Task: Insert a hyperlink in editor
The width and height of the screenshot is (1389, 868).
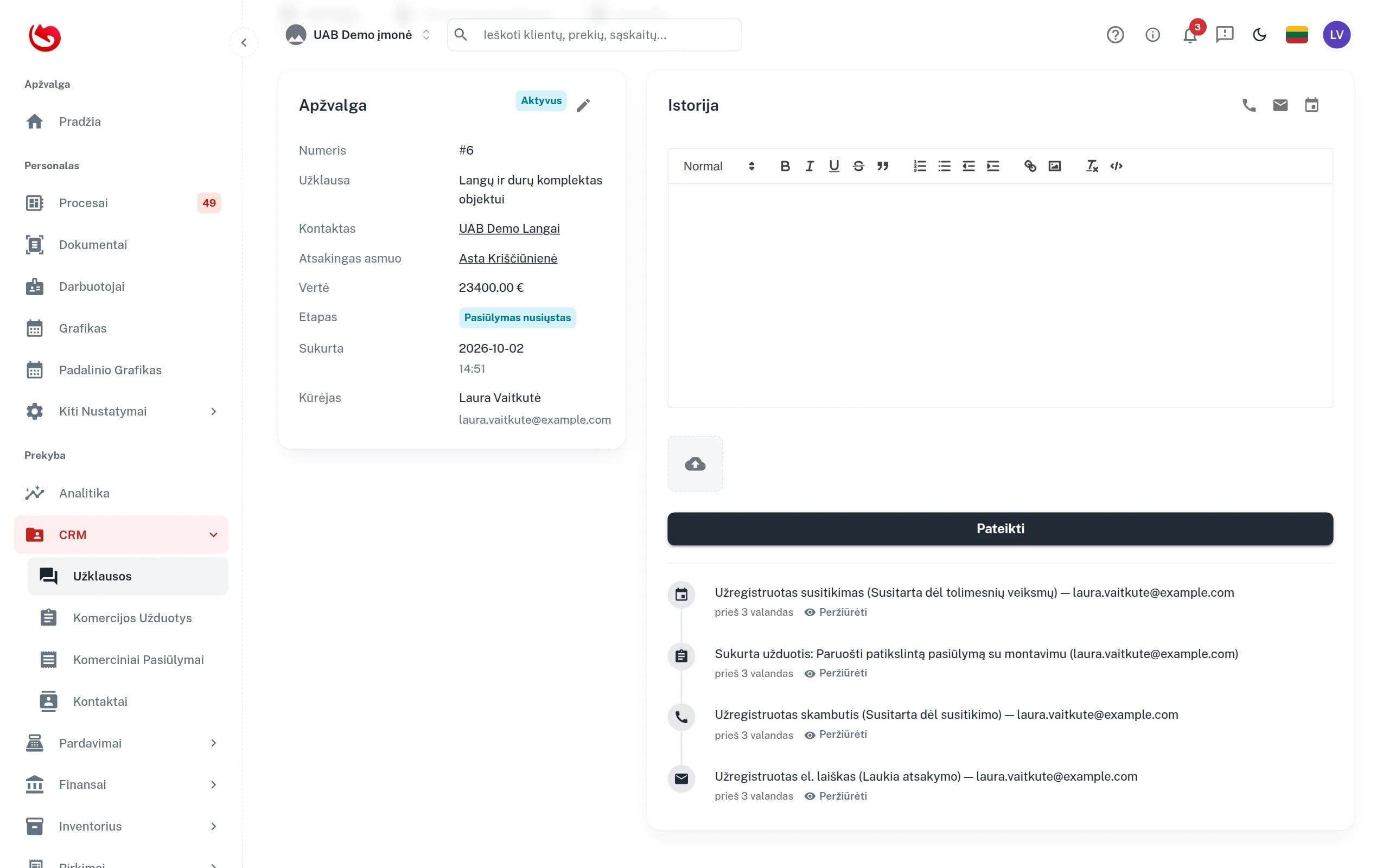Action: click(x=1030, y=166)
